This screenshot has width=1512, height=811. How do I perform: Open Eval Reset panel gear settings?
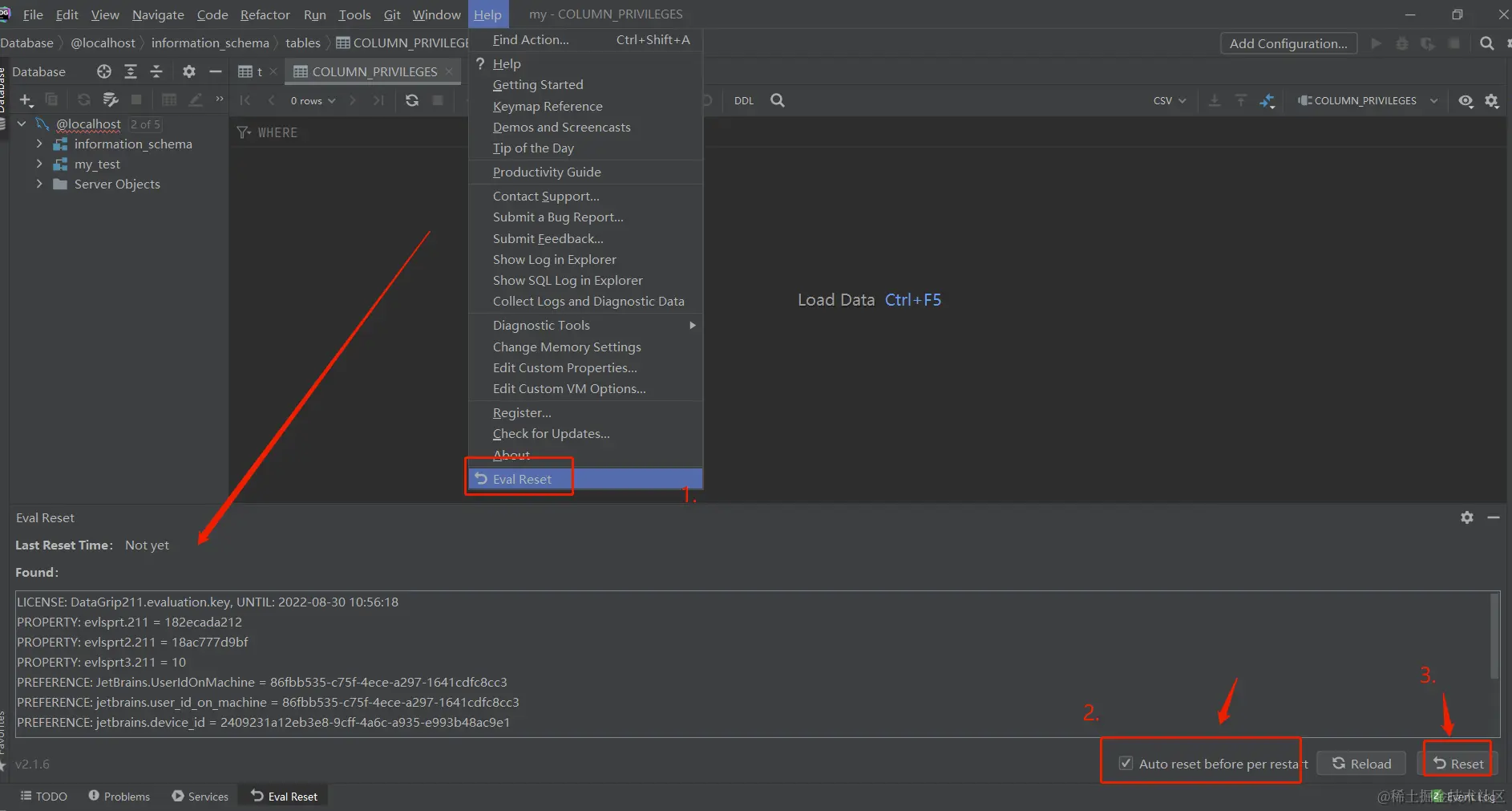pyautogui.click(x=1467, y=517)
